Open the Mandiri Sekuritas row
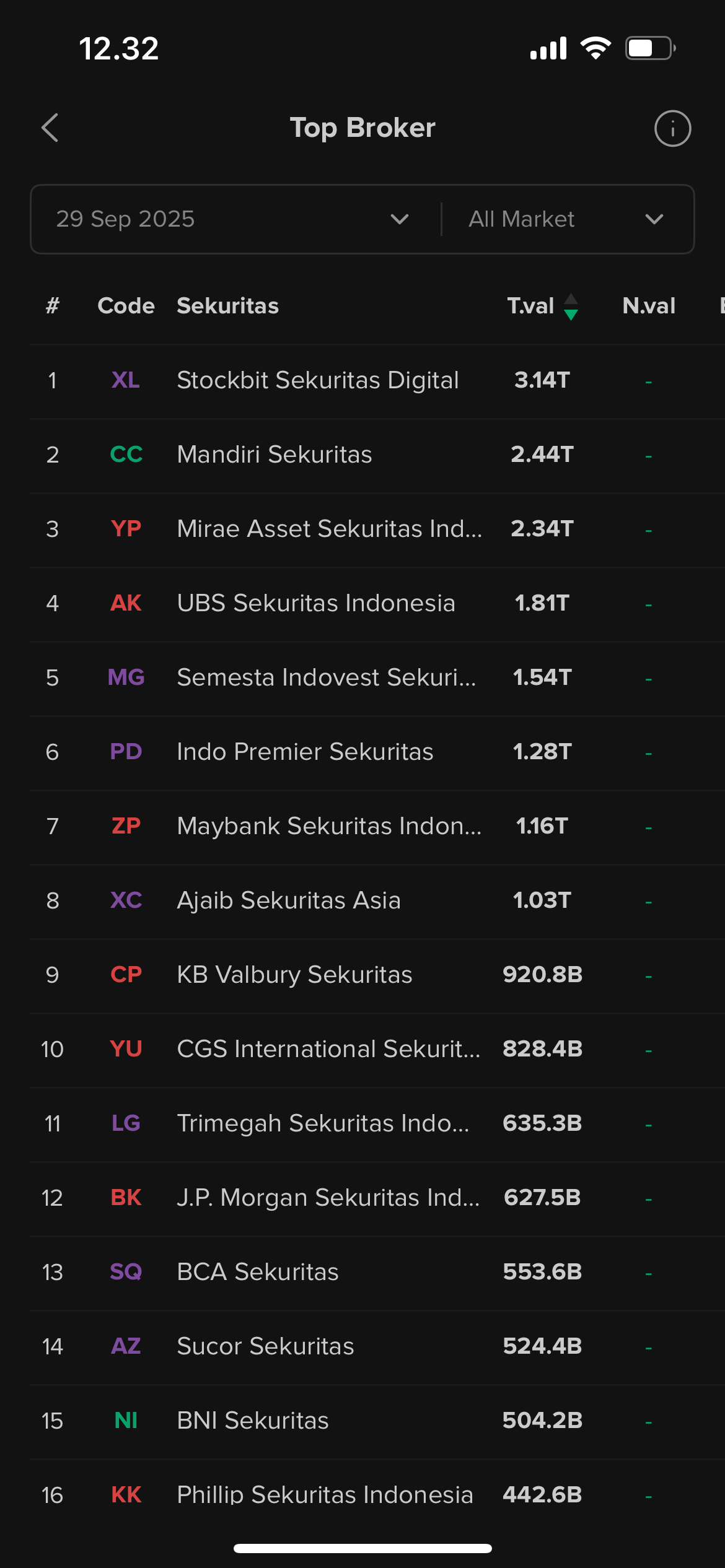 pos(275,455)
